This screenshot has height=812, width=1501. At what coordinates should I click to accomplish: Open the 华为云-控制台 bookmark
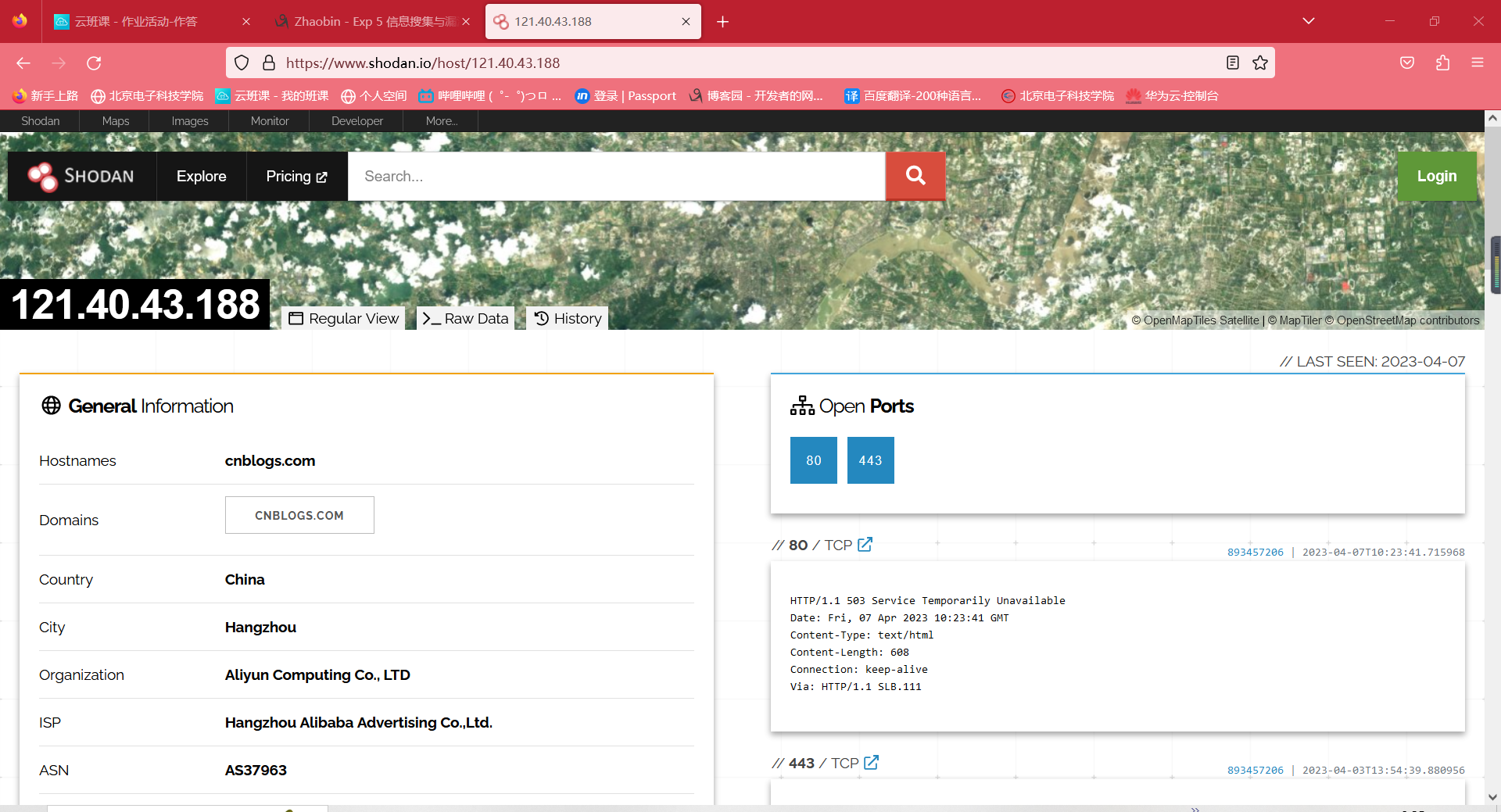click(1173, 96)
